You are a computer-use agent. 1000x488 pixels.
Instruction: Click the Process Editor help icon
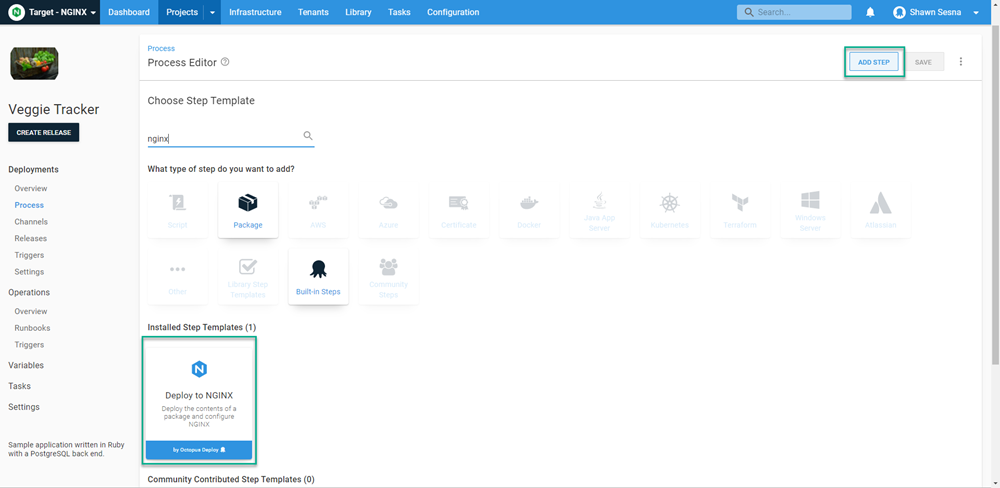tap(225, 62)
